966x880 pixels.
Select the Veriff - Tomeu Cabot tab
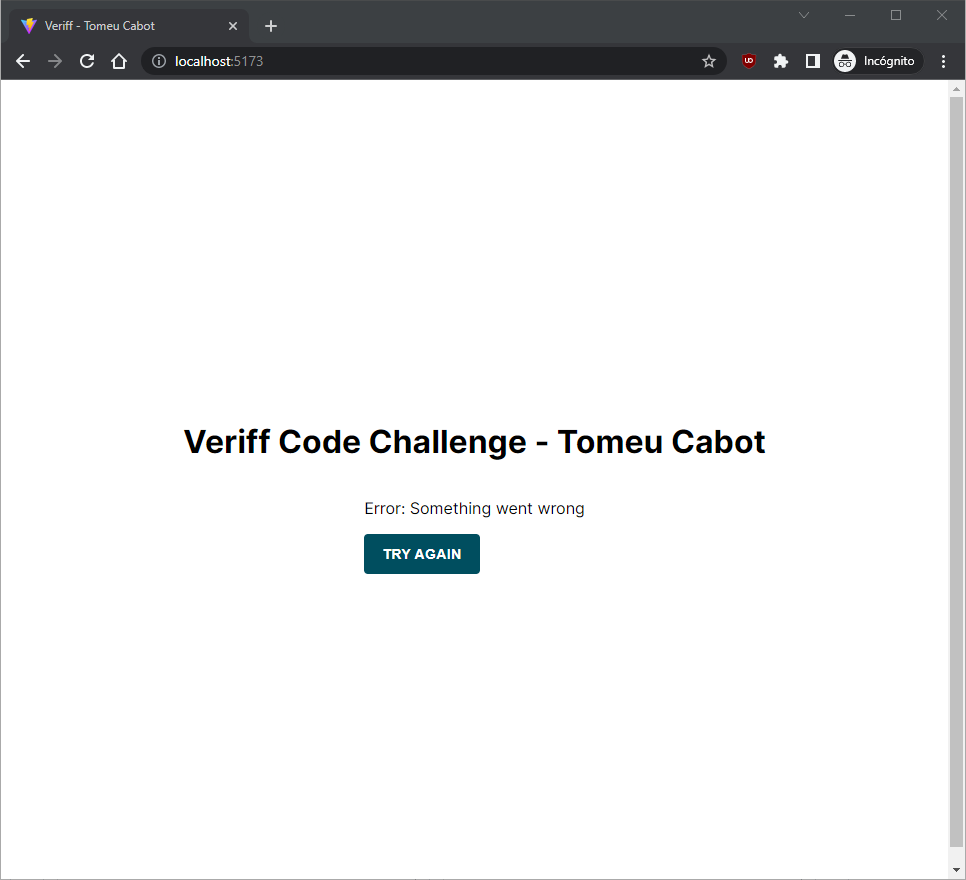[x=128, y=26]
